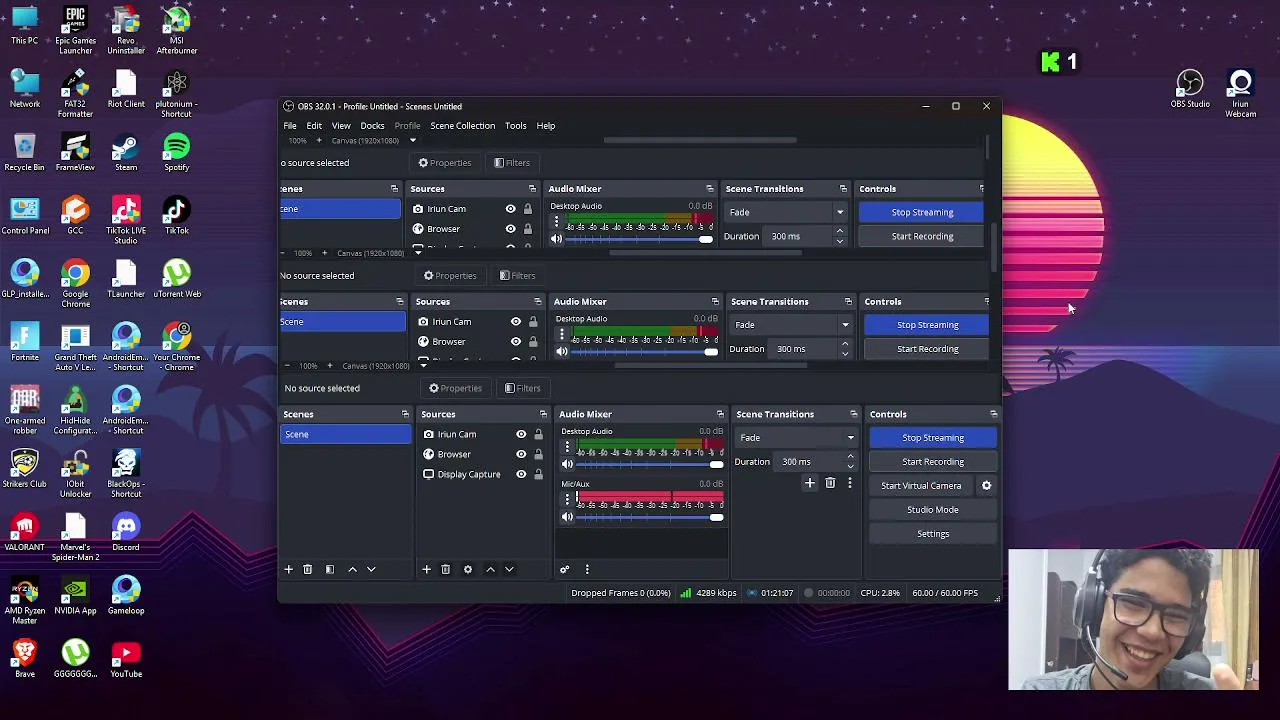Add a configurable transition with the plus icon
Screen dimensions: 1280x720
point(810,483)
